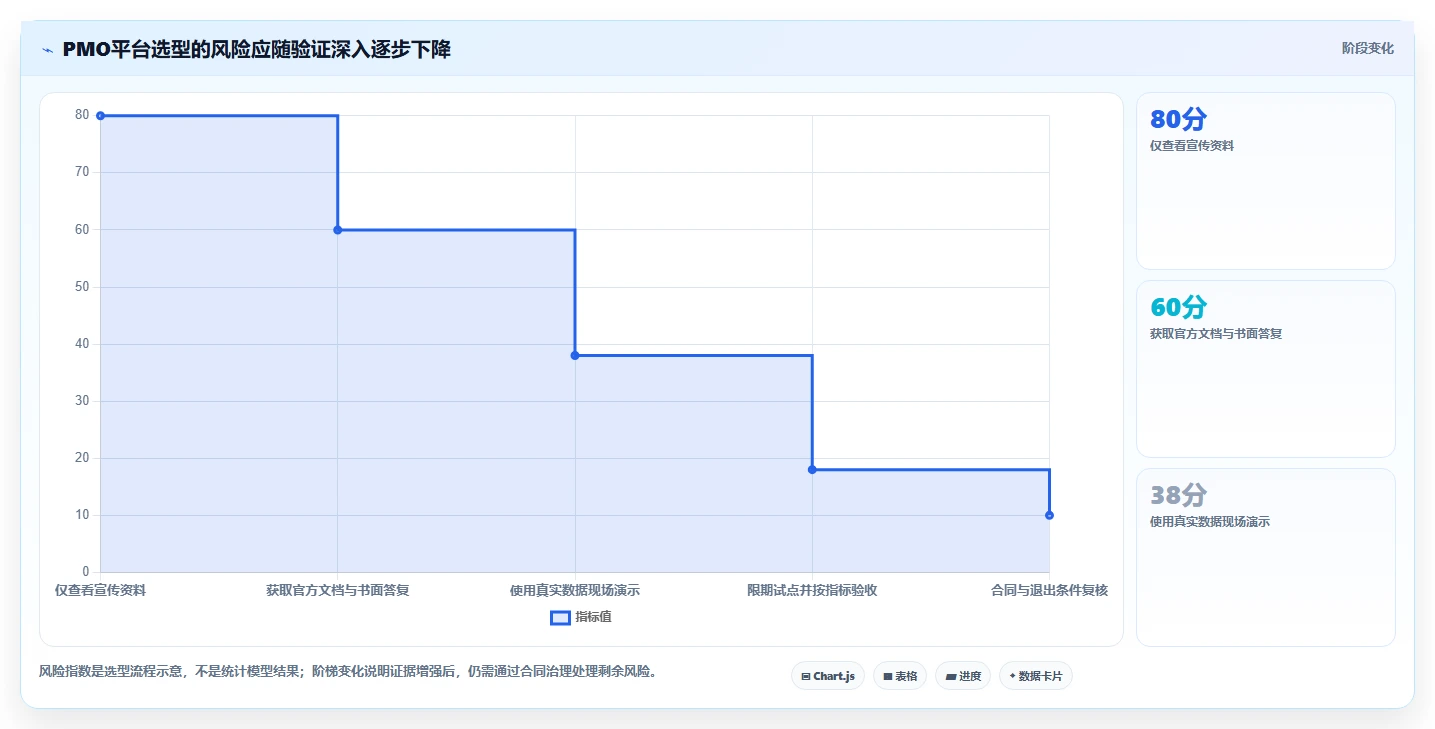Open the 80分 仅查看宣传资料 card

1265,181
